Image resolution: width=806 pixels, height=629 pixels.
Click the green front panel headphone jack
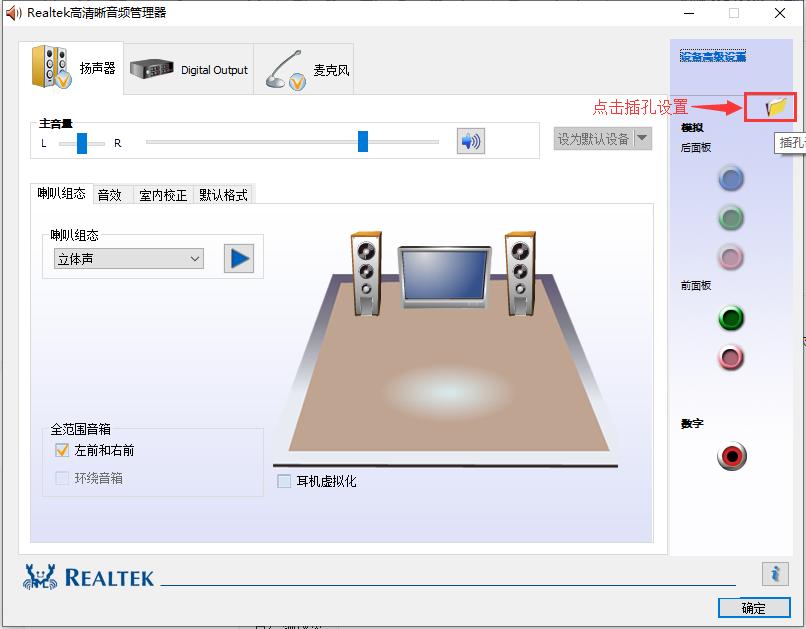pos(731,319)
